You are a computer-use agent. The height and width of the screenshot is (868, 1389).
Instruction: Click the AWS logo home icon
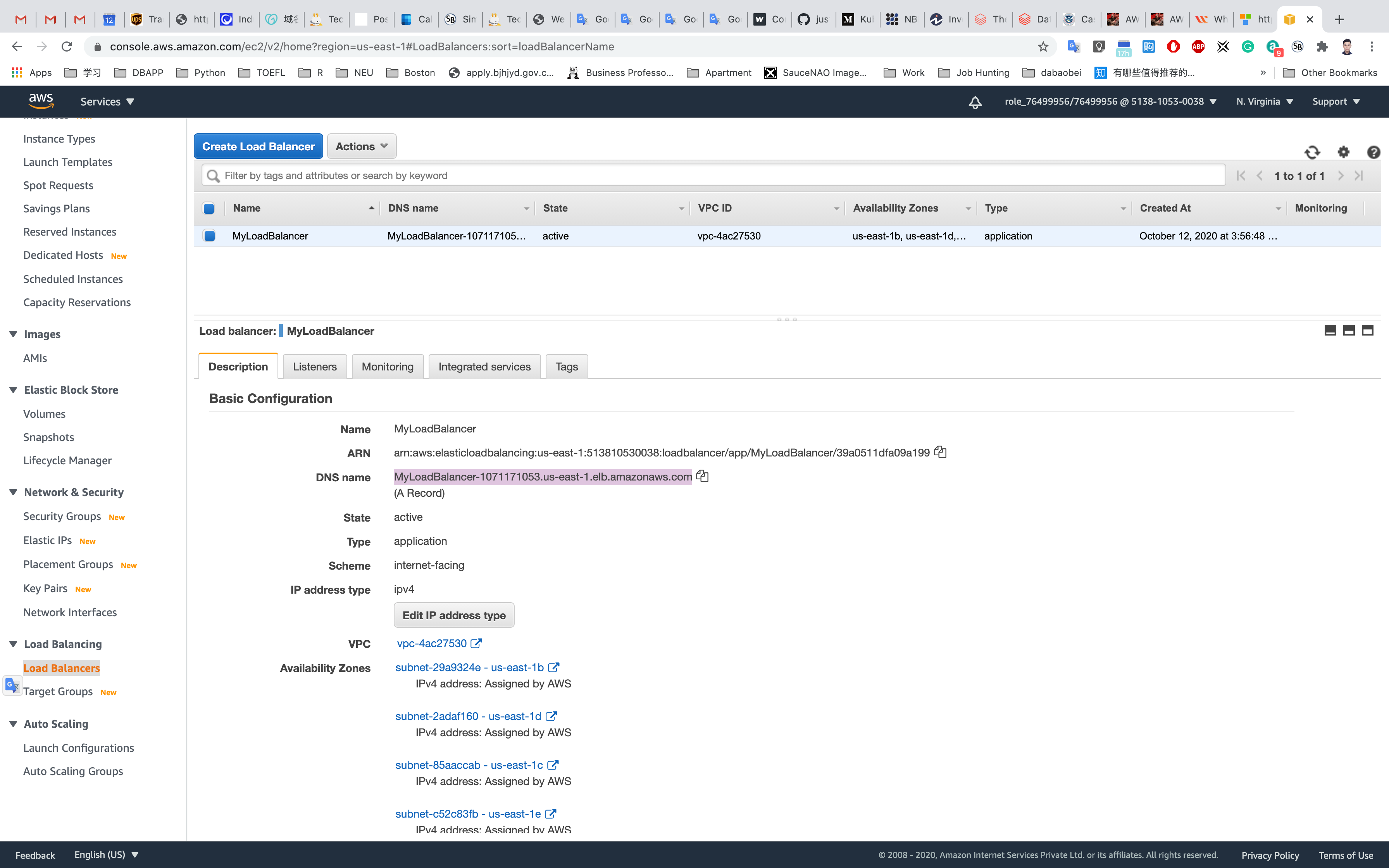pyautogui.click(x=41, y=101)
